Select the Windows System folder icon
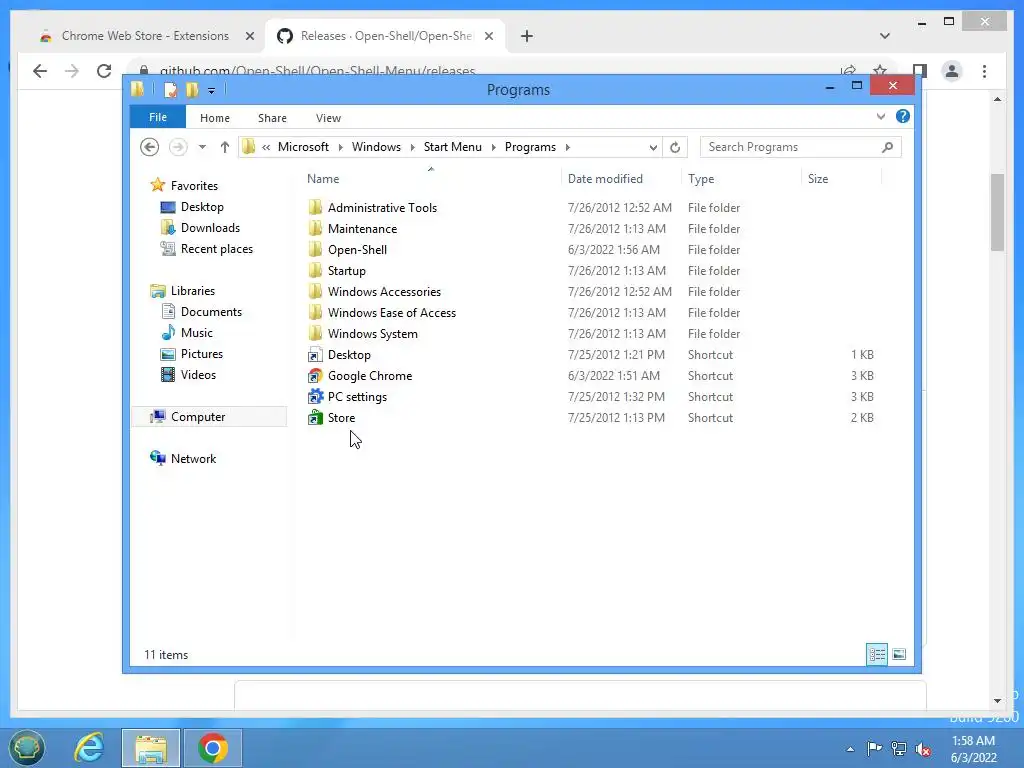This screenshot has height=768, width=1024. (315, 333)
